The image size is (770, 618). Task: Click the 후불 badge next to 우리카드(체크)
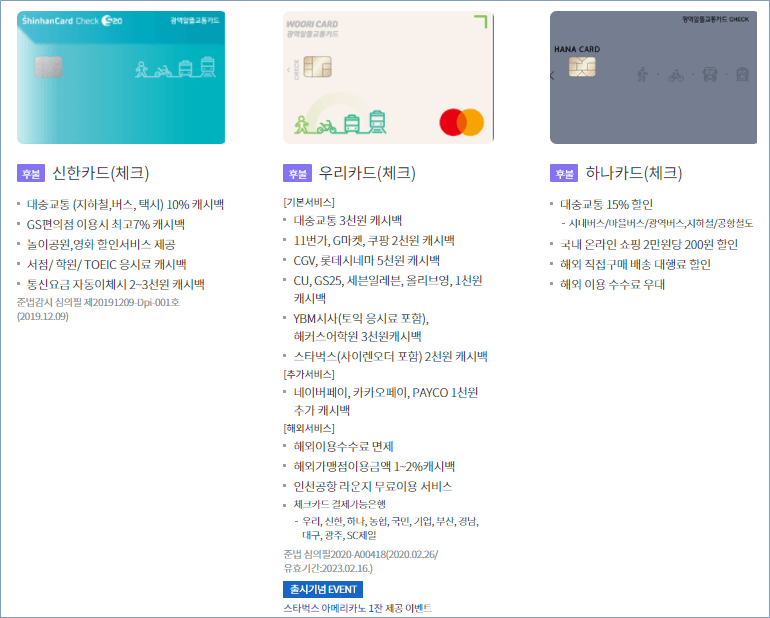298,173
